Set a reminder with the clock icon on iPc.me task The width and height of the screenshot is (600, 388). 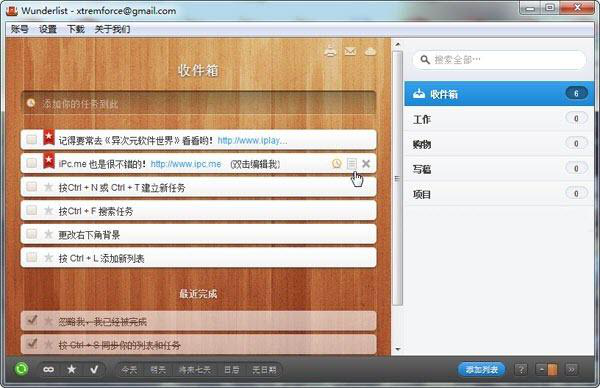pos(336,164)
